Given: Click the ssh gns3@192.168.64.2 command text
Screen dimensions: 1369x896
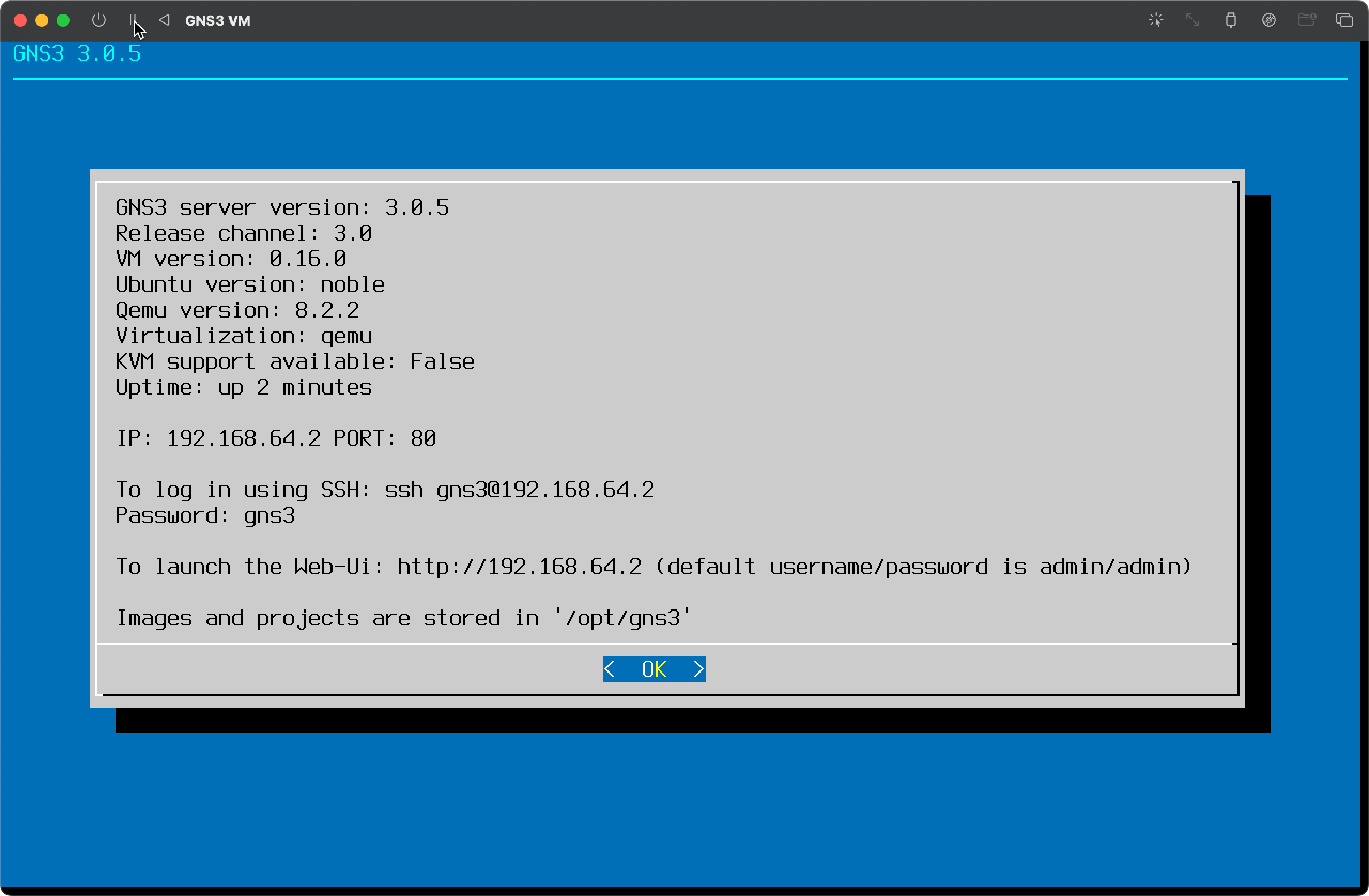Looking at the screenshot, I should pos(519,490).
